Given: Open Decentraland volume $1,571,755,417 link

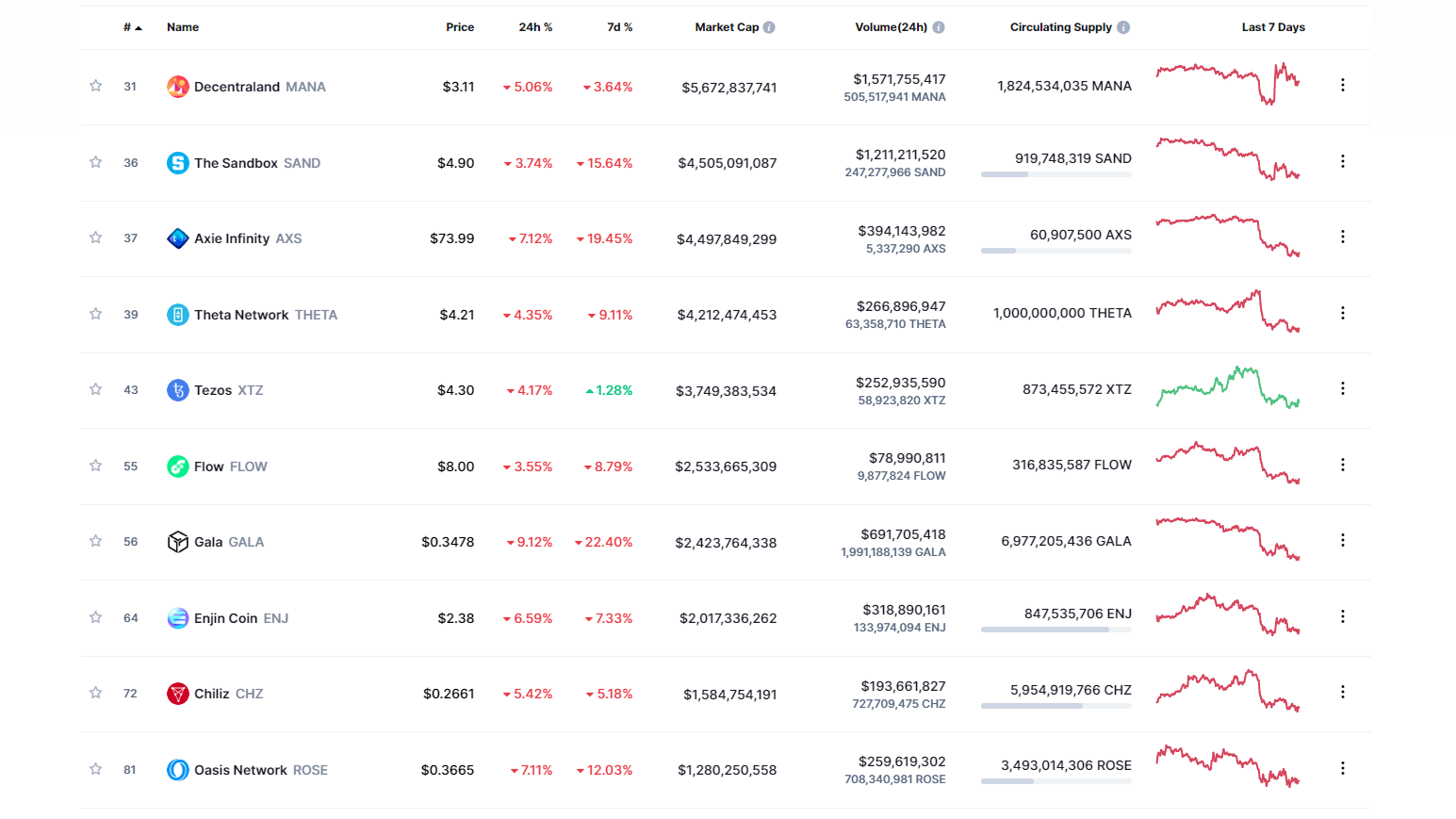Looking at the screenshot, I should click(899, 79).
